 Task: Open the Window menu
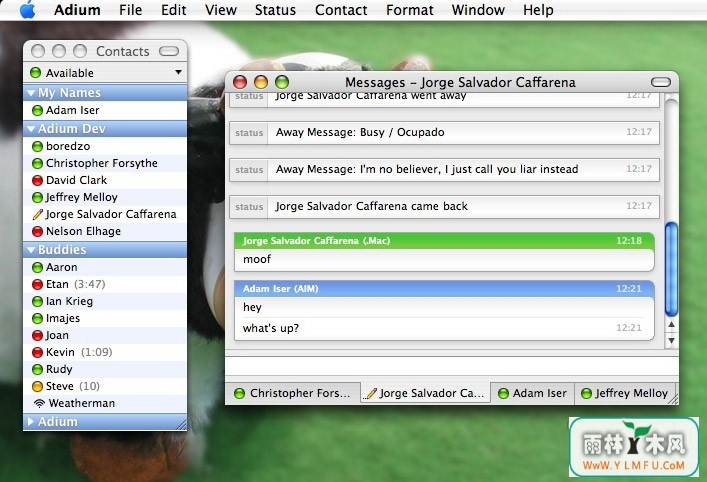478,10
